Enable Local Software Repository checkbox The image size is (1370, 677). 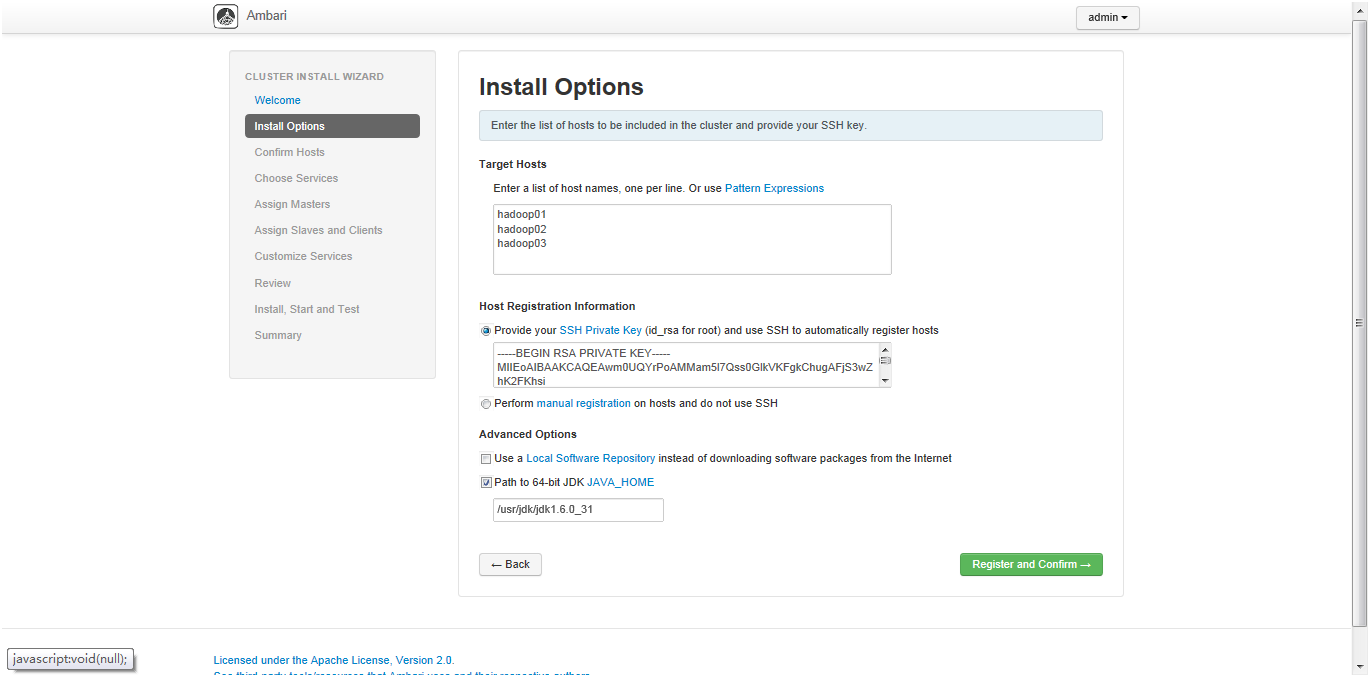(486, 459)
